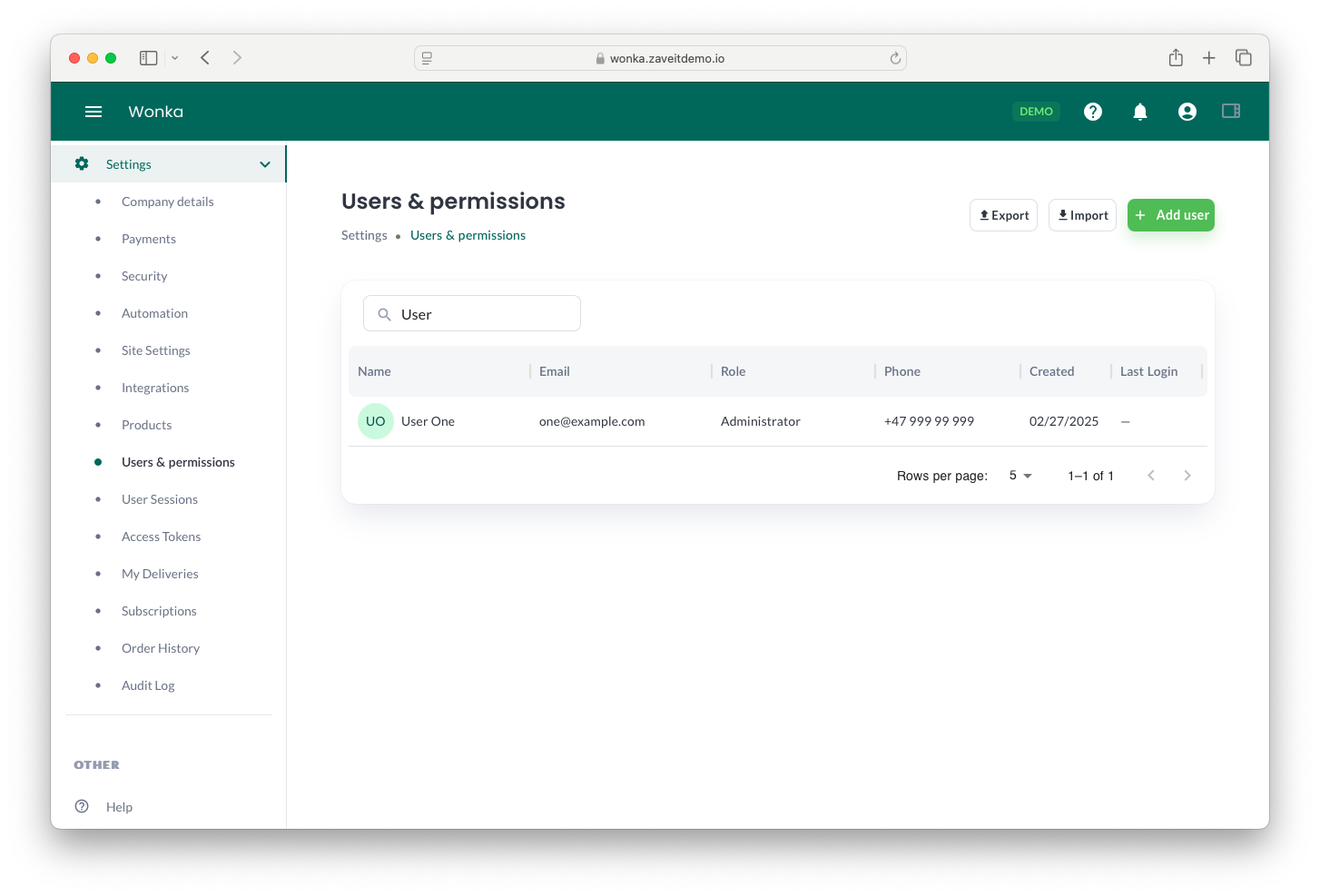Click the search magnifier icon
This screenshot has width=1320, height=896.
[x=384, y=314]
